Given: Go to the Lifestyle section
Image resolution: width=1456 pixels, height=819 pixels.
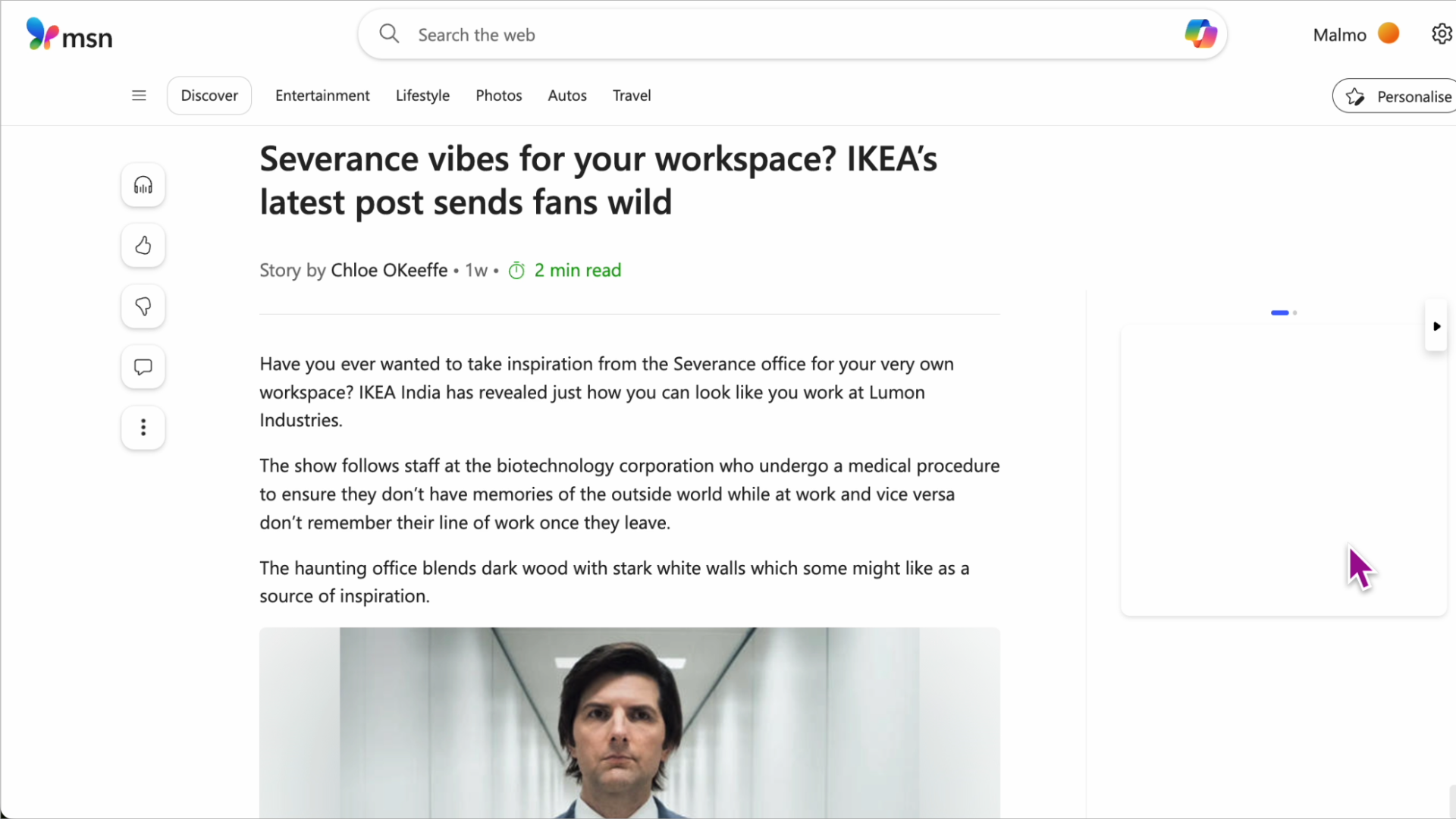Looking at the screenshot, I should coord(422,96).
